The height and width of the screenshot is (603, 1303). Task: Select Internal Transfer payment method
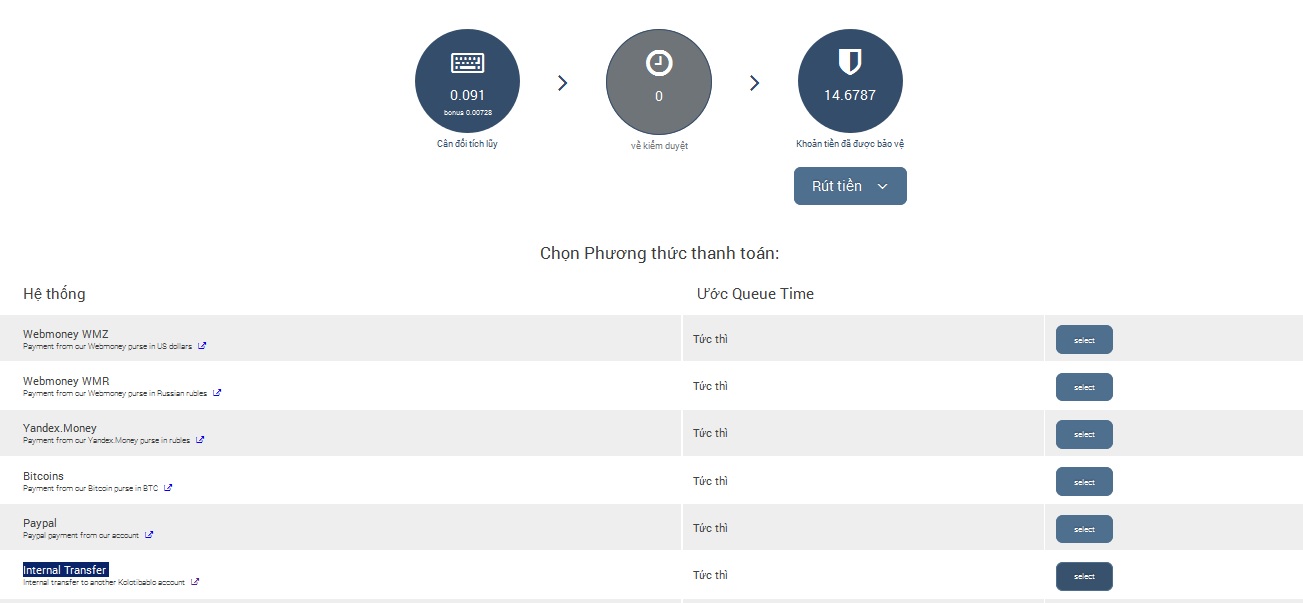tap(1084, 576)
